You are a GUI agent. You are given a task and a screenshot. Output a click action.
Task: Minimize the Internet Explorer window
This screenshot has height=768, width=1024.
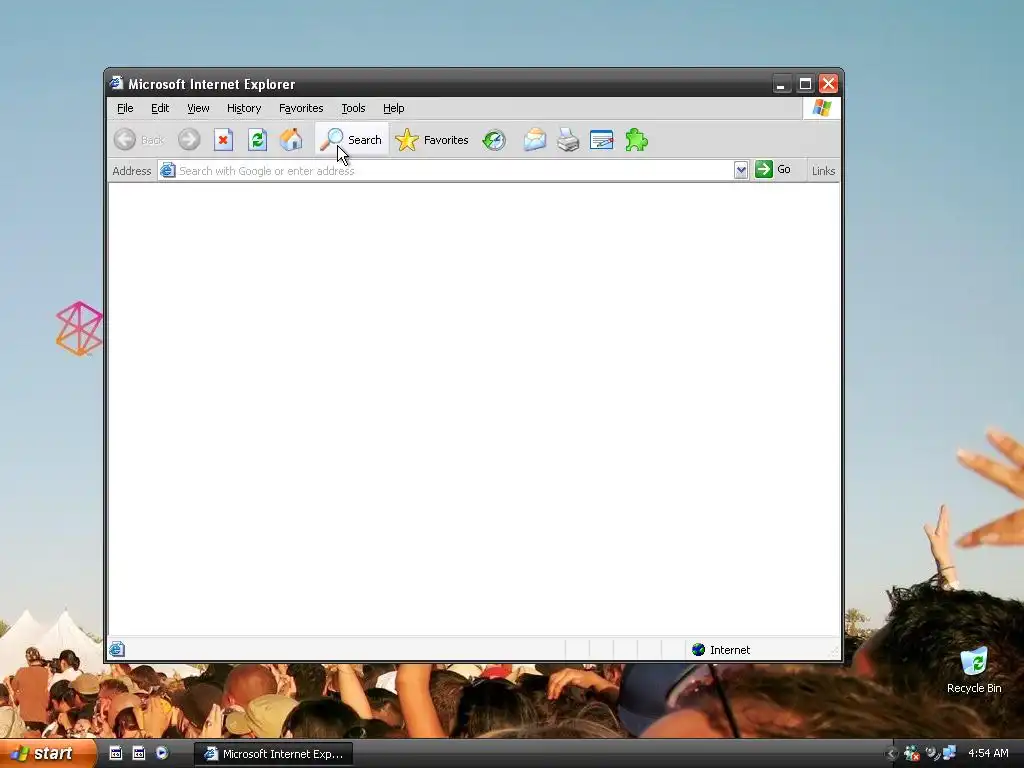coord(781,84)
